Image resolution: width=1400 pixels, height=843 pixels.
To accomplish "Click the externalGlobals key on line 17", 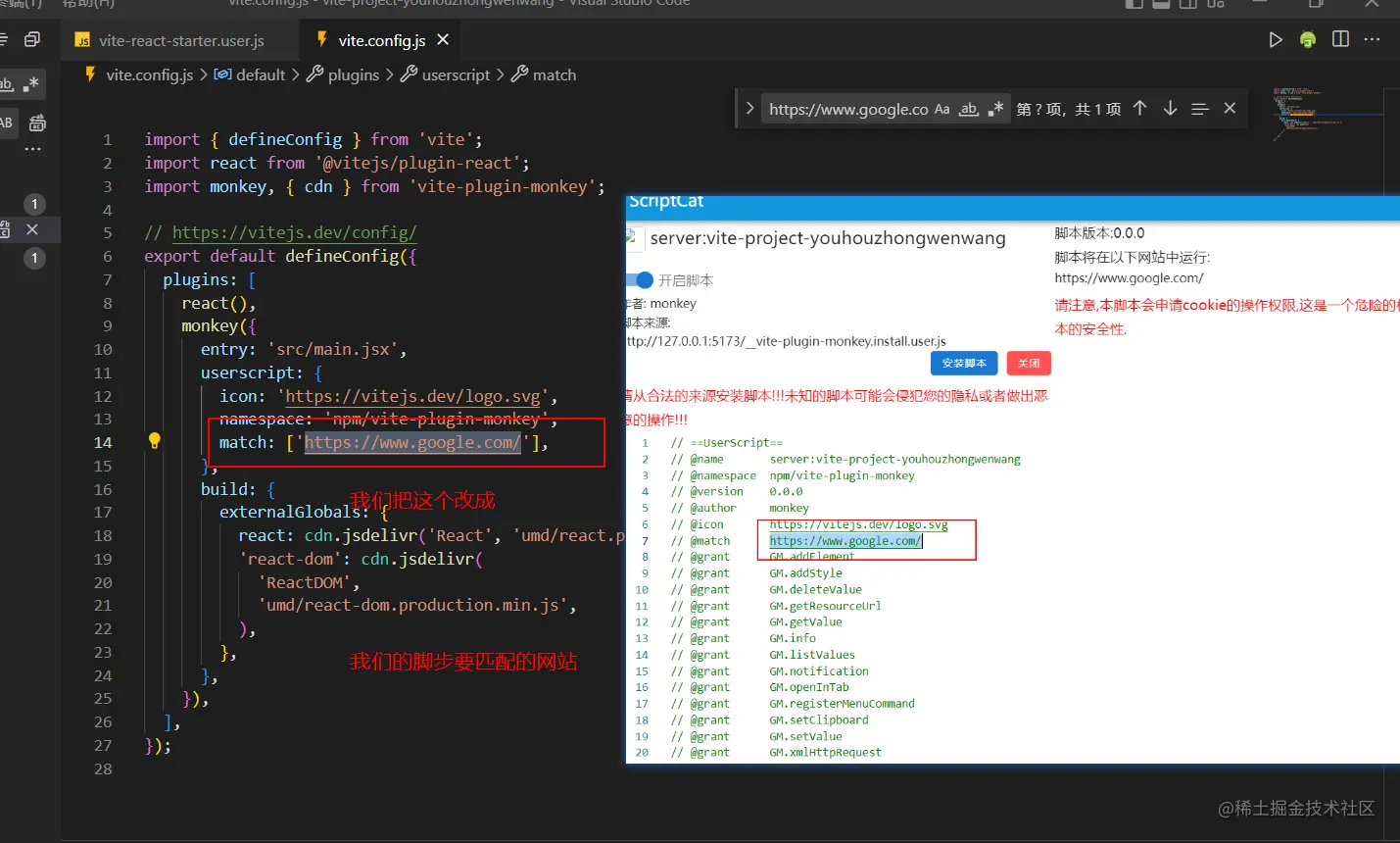I will tap(289, 512).
